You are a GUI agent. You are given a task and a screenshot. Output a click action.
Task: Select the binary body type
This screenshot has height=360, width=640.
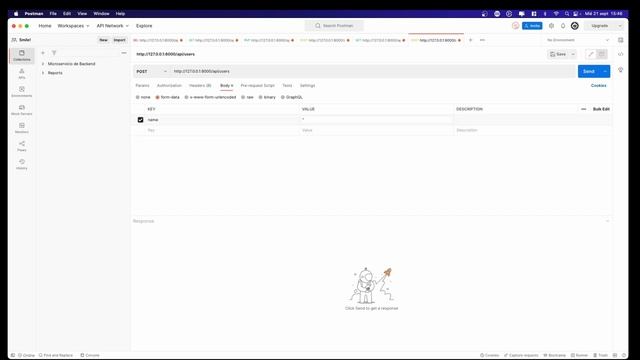pos(267,97)
